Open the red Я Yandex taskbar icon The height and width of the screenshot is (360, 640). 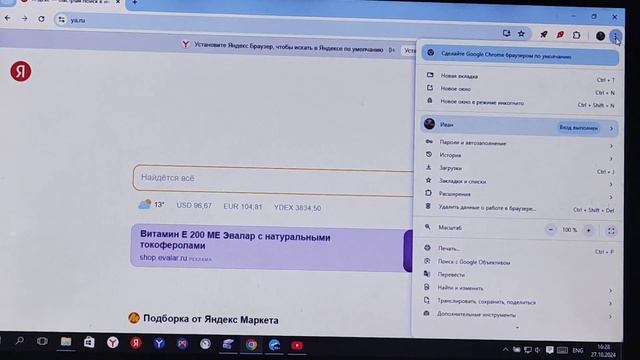[136, 343]
